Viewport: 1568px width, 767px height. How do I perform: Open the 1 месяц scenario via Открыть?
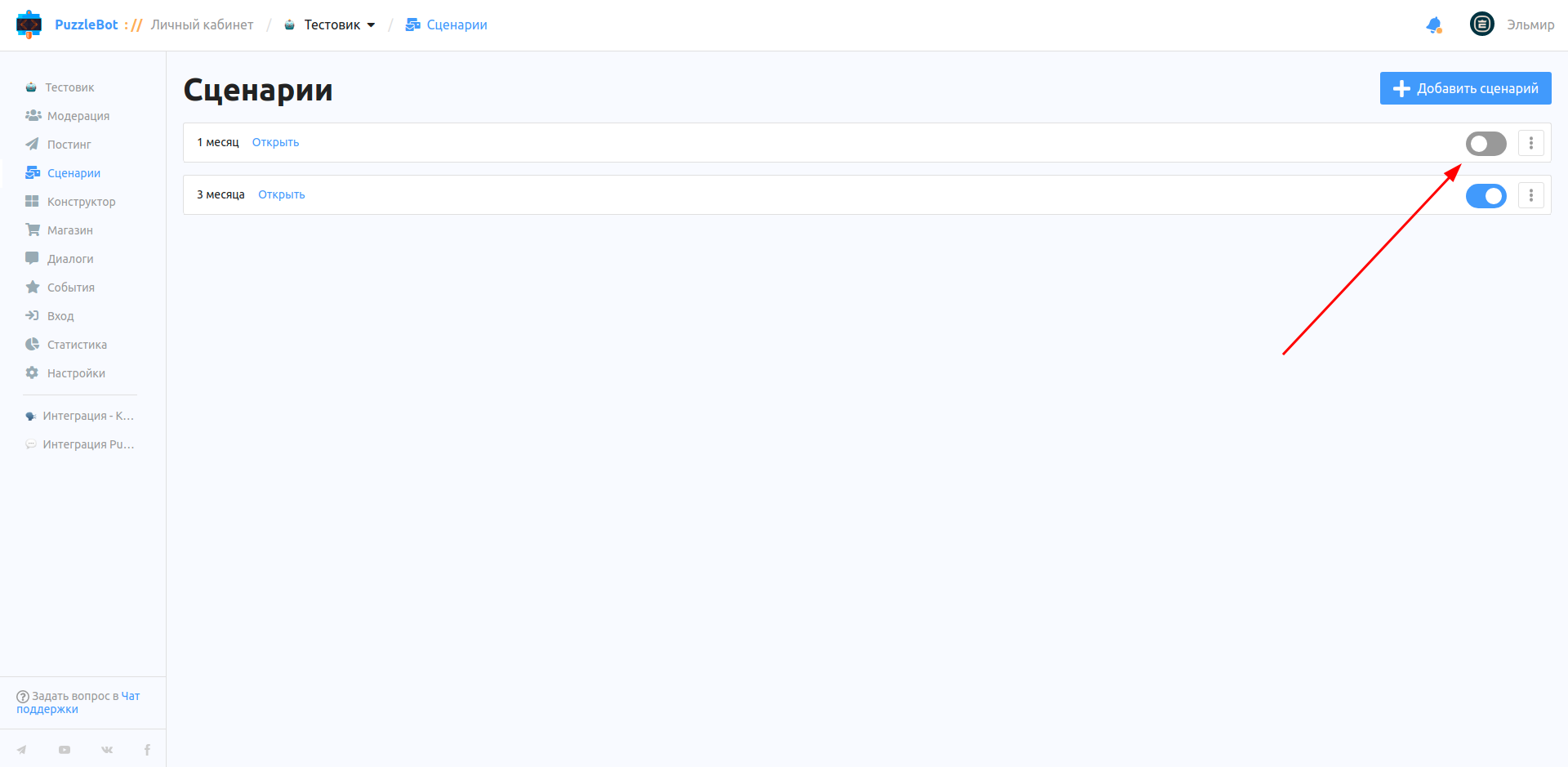pyautogui.click(x=276, y=142)
